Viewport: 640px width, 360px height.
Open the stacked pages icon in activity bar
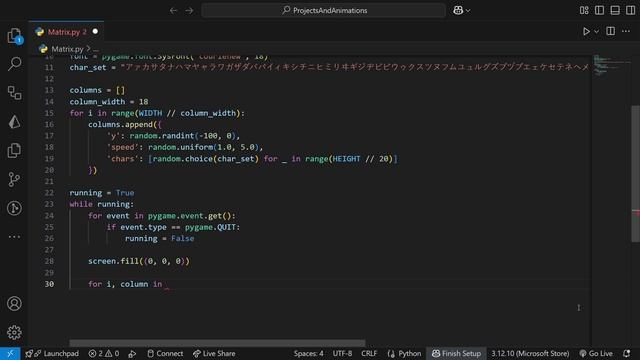point(14,151)
